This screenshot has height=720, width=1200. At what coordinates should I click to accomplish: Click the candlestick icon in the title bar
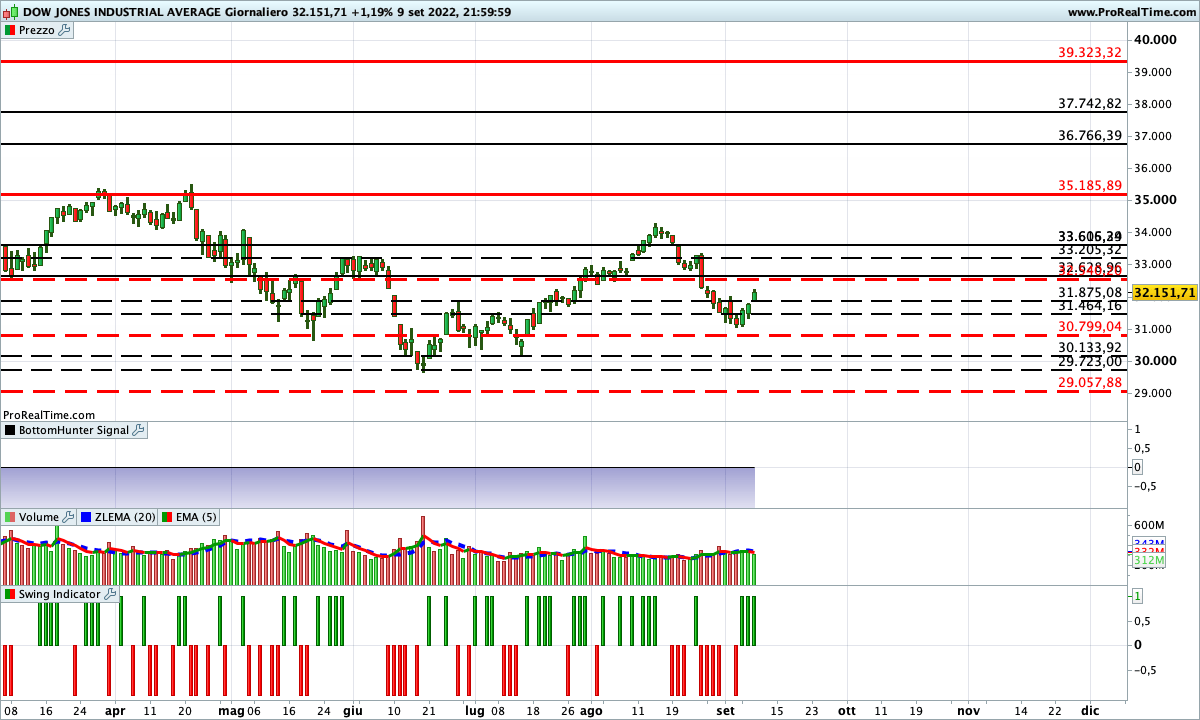(8, 13)
